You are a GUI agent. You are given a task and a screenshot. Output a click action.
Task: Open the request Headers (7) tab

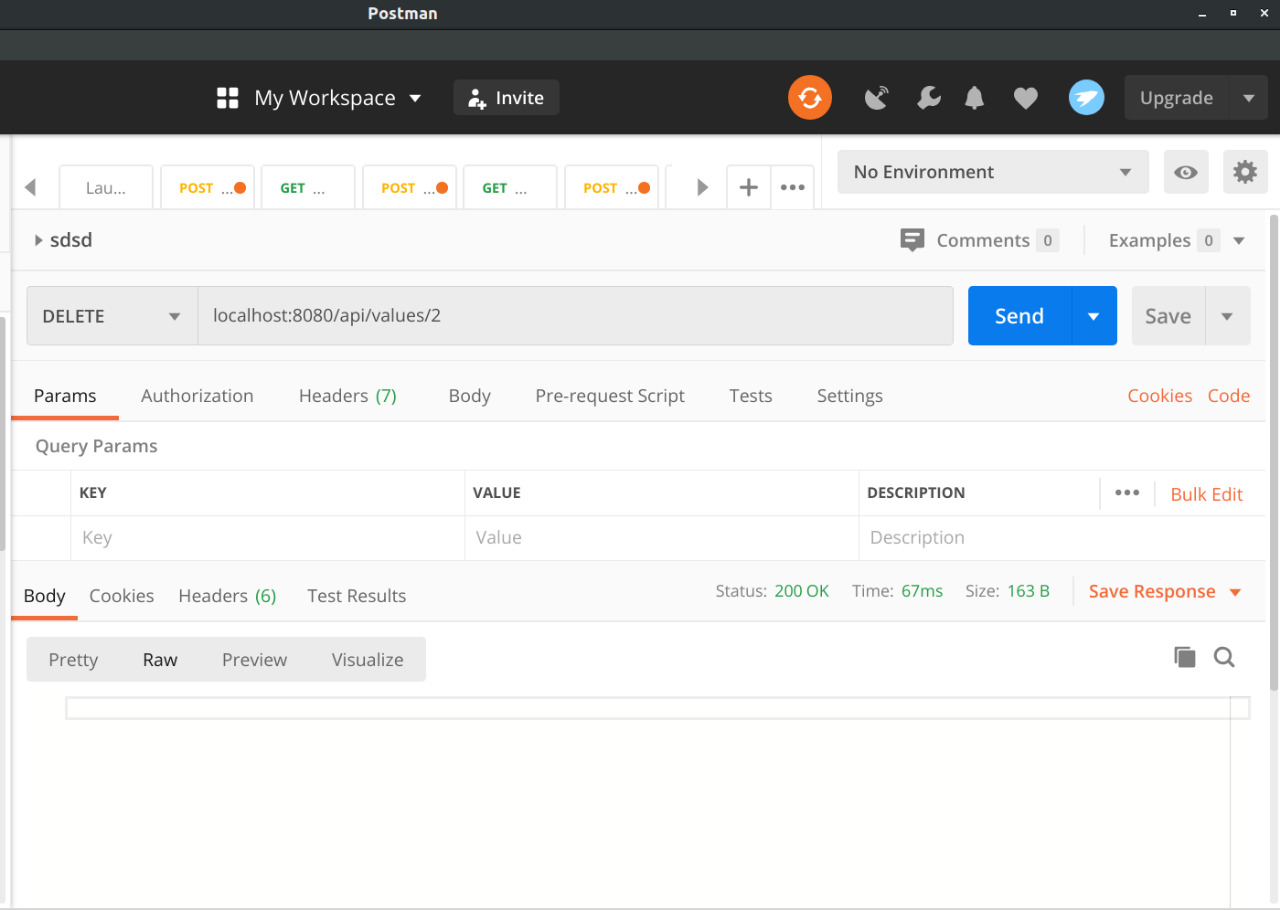click(x=348, y=396)
